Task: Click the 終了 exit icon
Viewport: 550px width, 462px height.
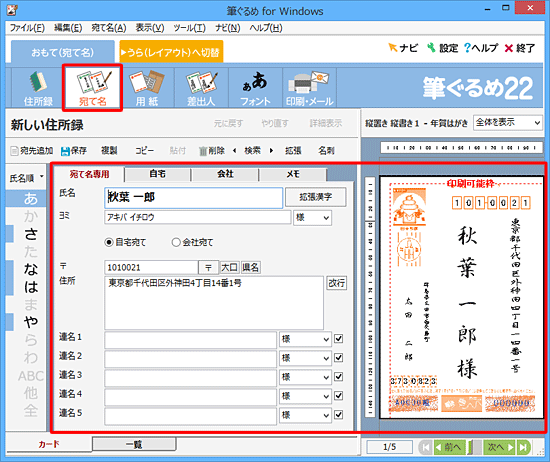Action: tap(520, 48)
